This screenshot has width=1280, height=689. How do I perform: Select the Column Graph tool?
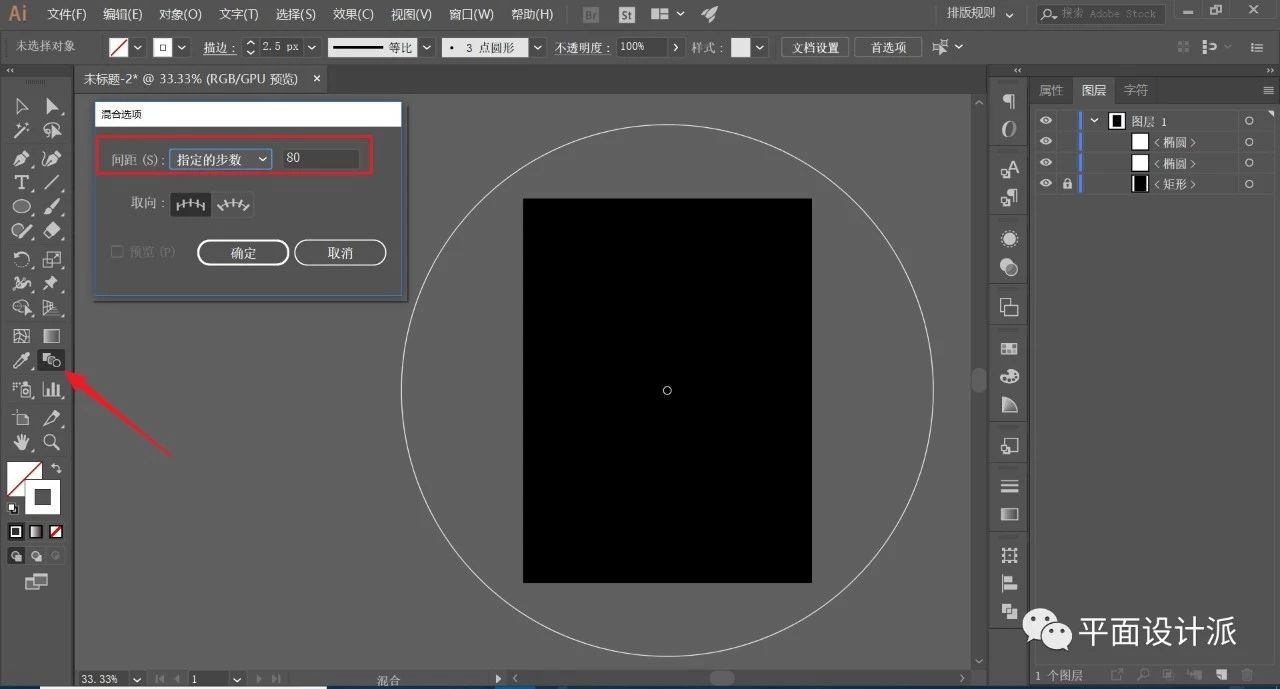[52, 389]
